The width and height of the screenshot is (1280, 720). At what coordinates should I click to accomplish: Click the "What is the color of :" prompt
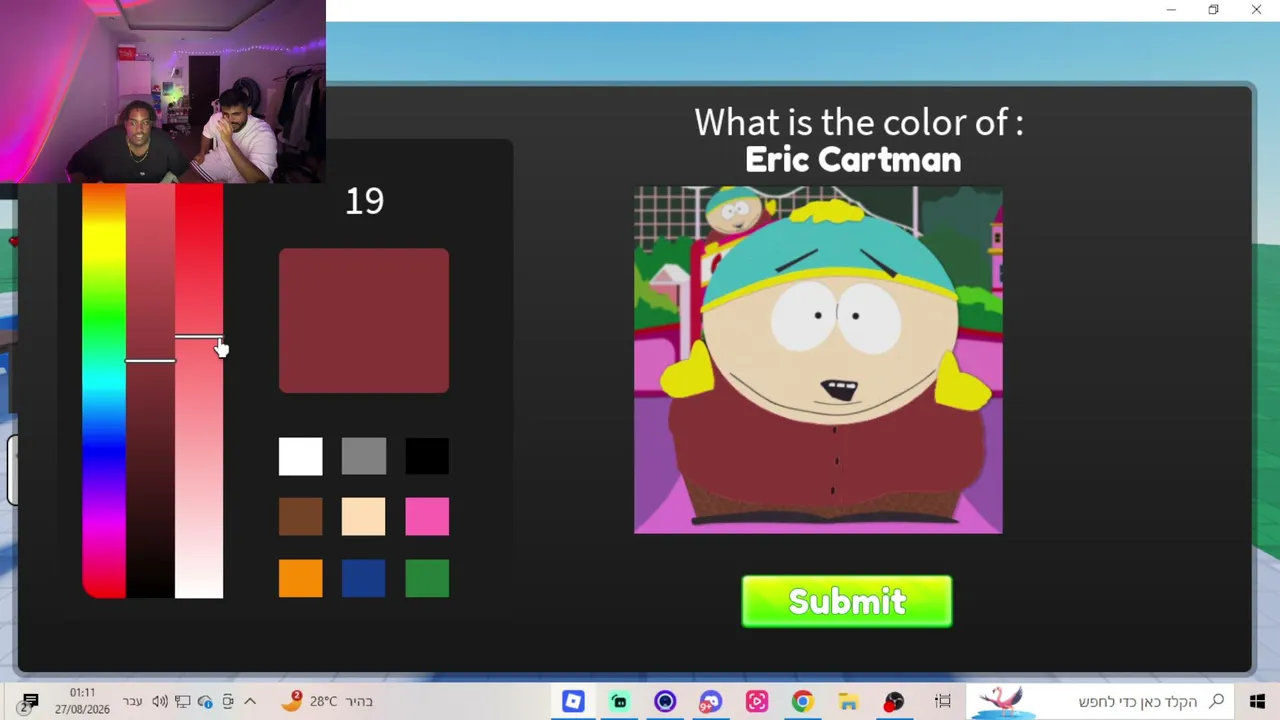[859, 122]
